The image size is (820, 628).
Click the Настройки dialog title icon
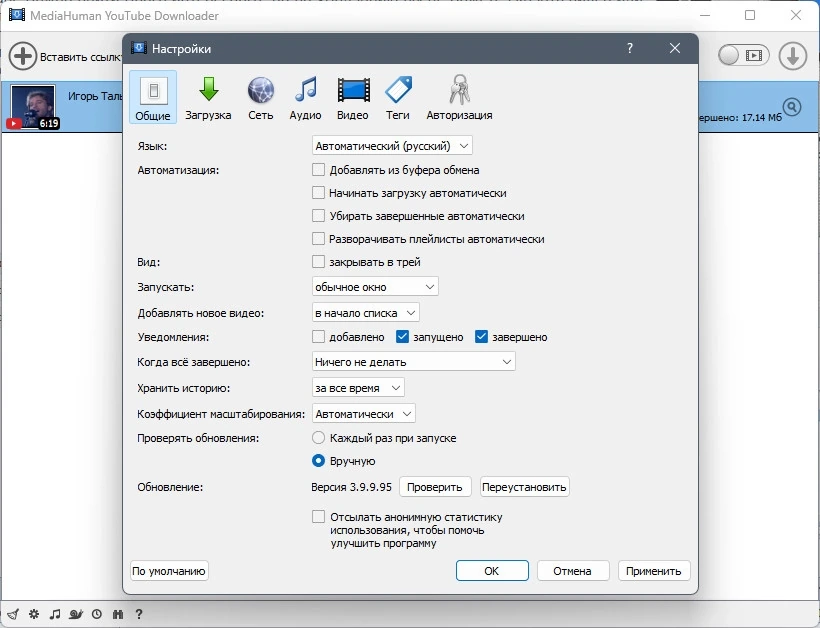click(139, 48)
